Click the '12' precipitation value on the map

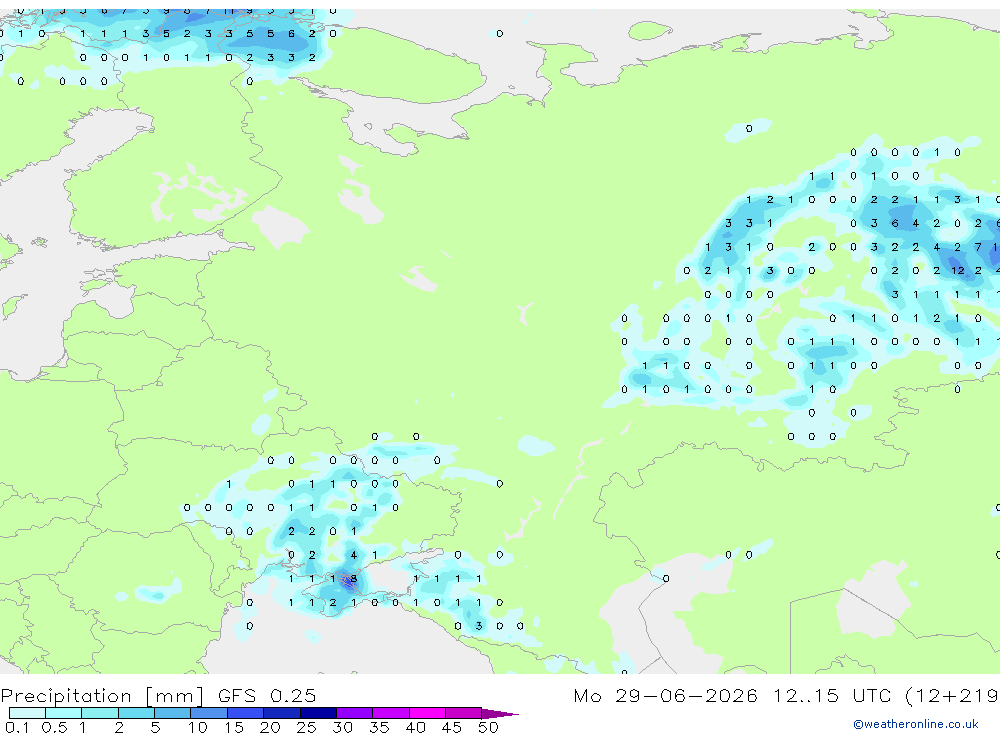click(958, 270)
